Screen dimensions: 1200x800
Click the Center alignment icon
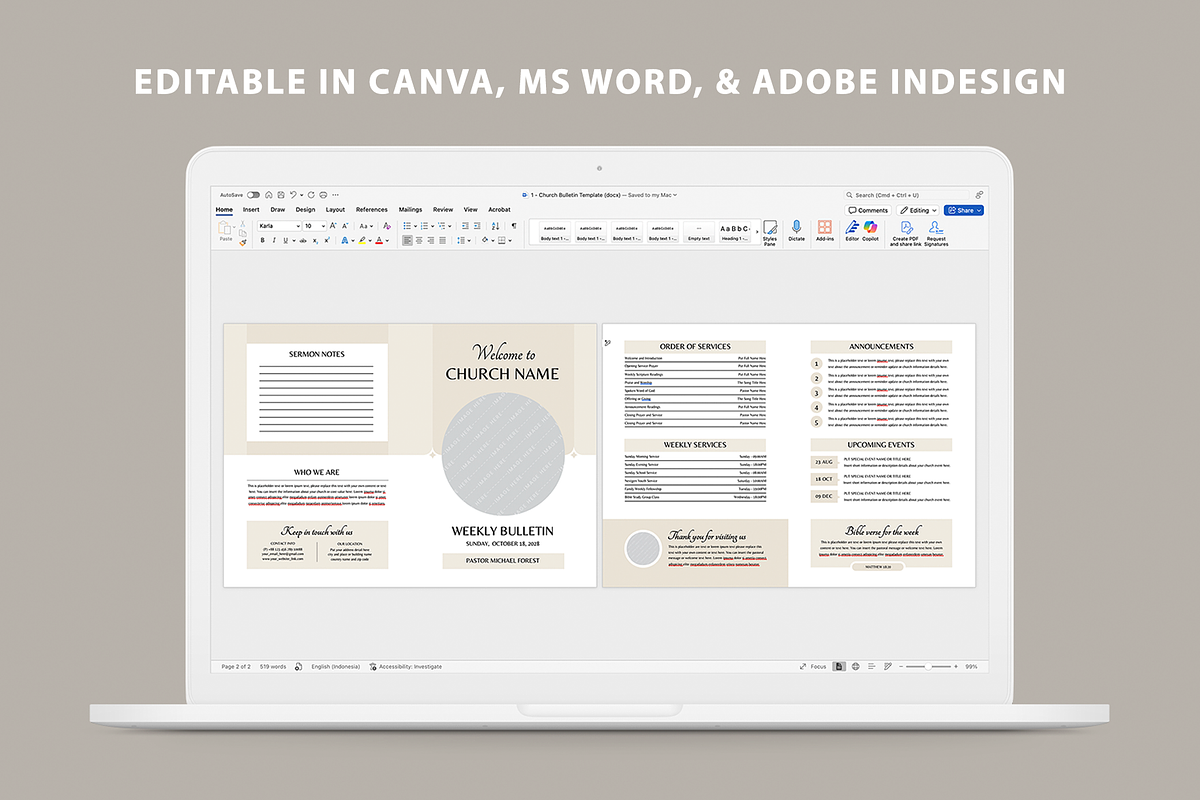pos(419,241)
